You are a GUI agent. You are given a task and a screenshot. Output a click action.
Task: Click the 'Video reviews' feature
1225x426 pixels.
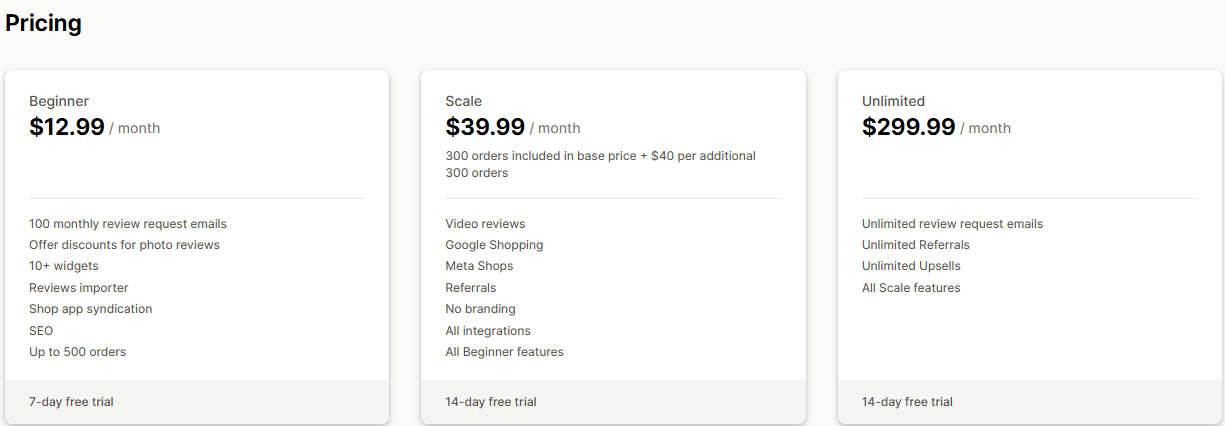click(485, 224)
